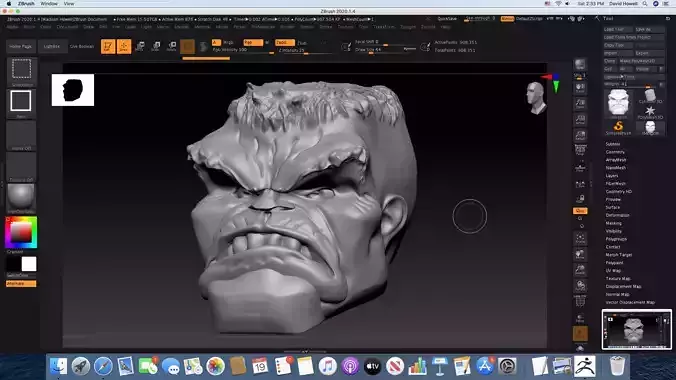
Task: Toggle the Live Boolean button
Action: 82,46
